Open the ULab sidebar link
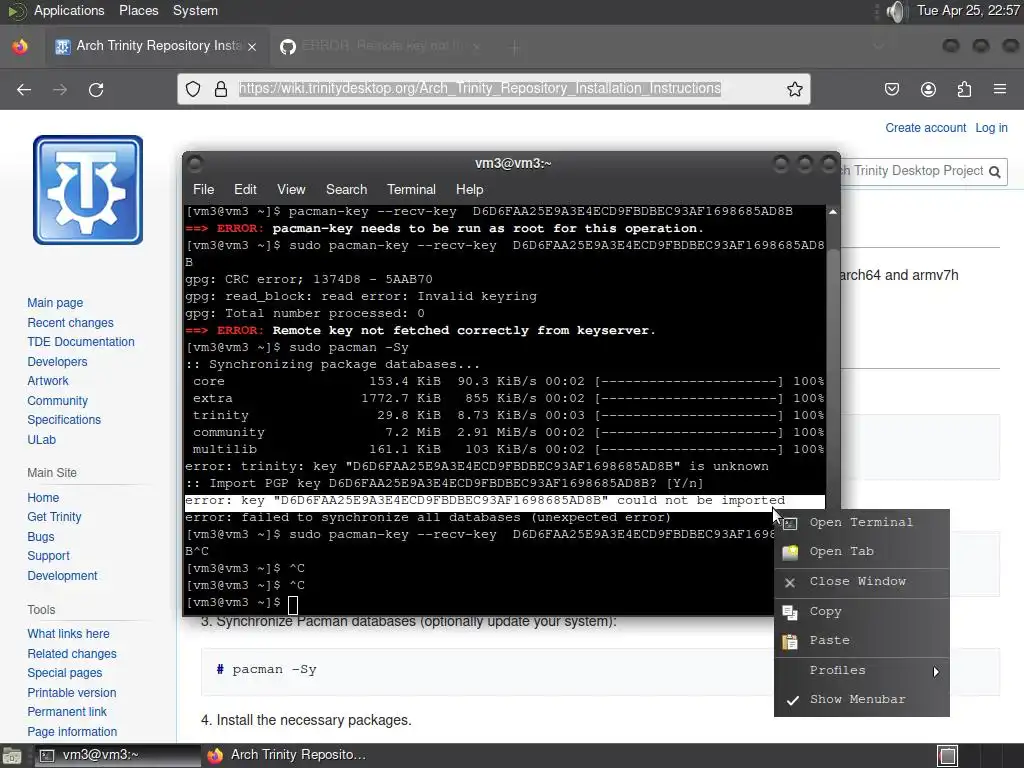This screenshot has width=1024, height=768. pos(41,440)
